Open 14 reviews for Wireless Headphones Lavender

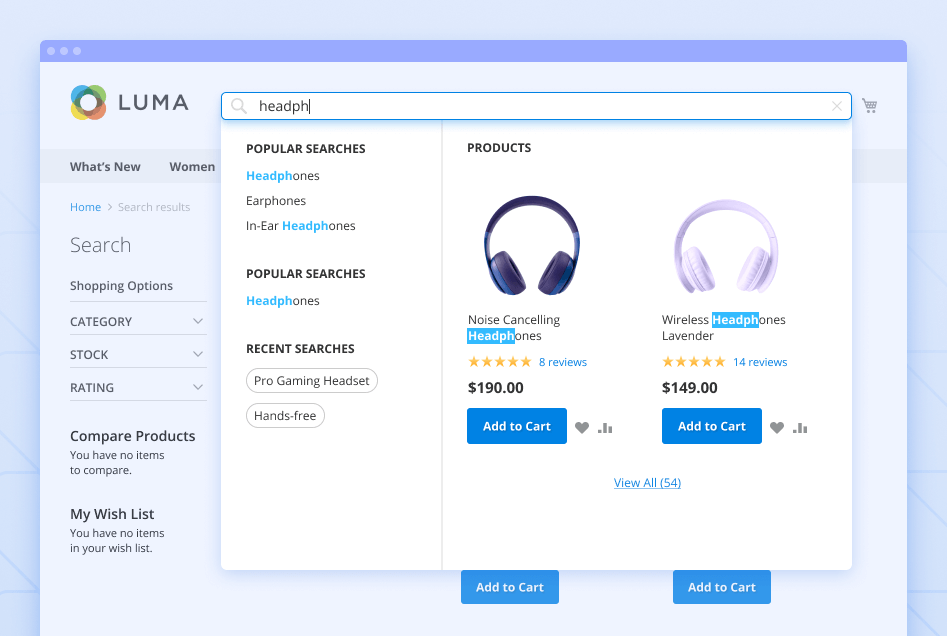point(760,361)
